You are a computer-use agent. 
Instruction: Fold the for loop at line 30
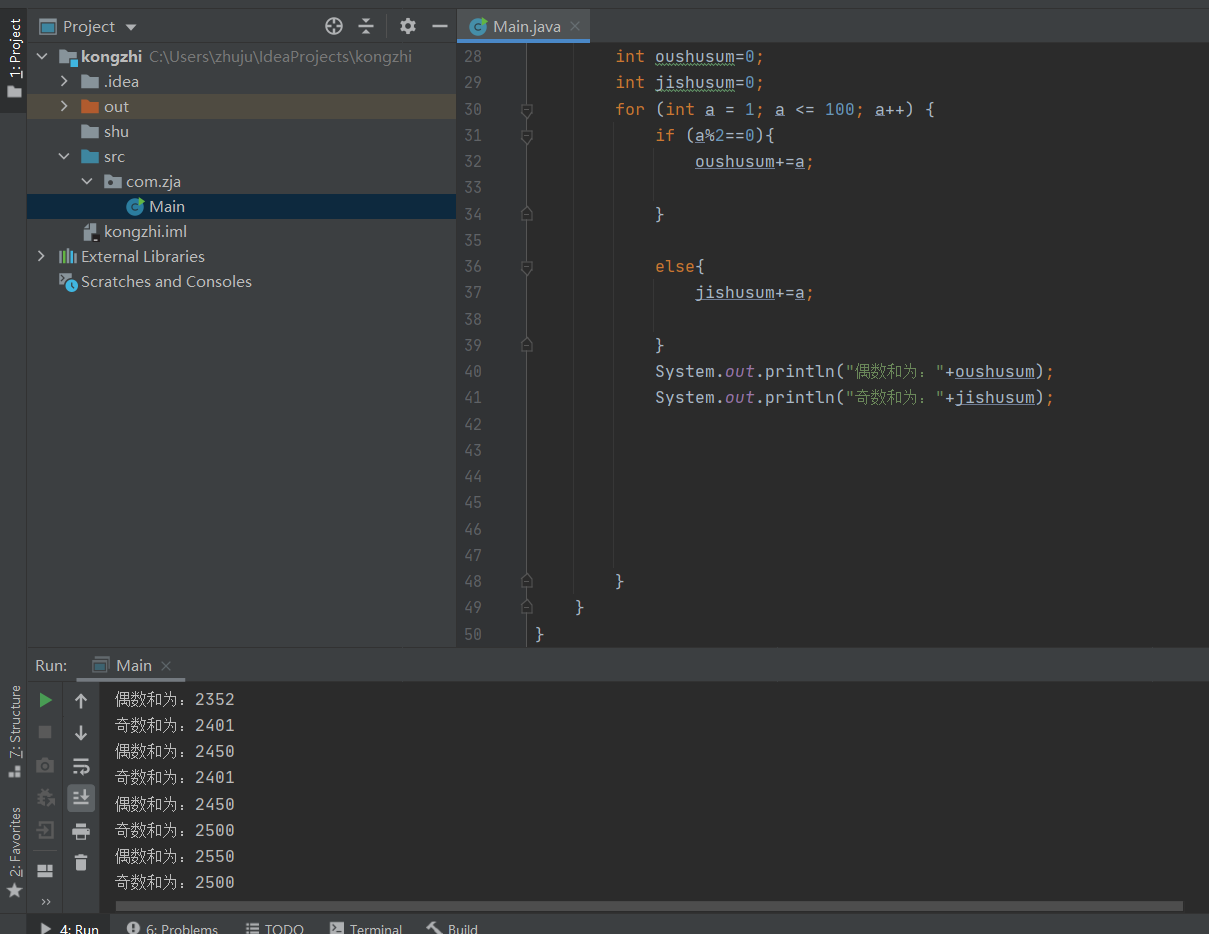click(527, 110)
